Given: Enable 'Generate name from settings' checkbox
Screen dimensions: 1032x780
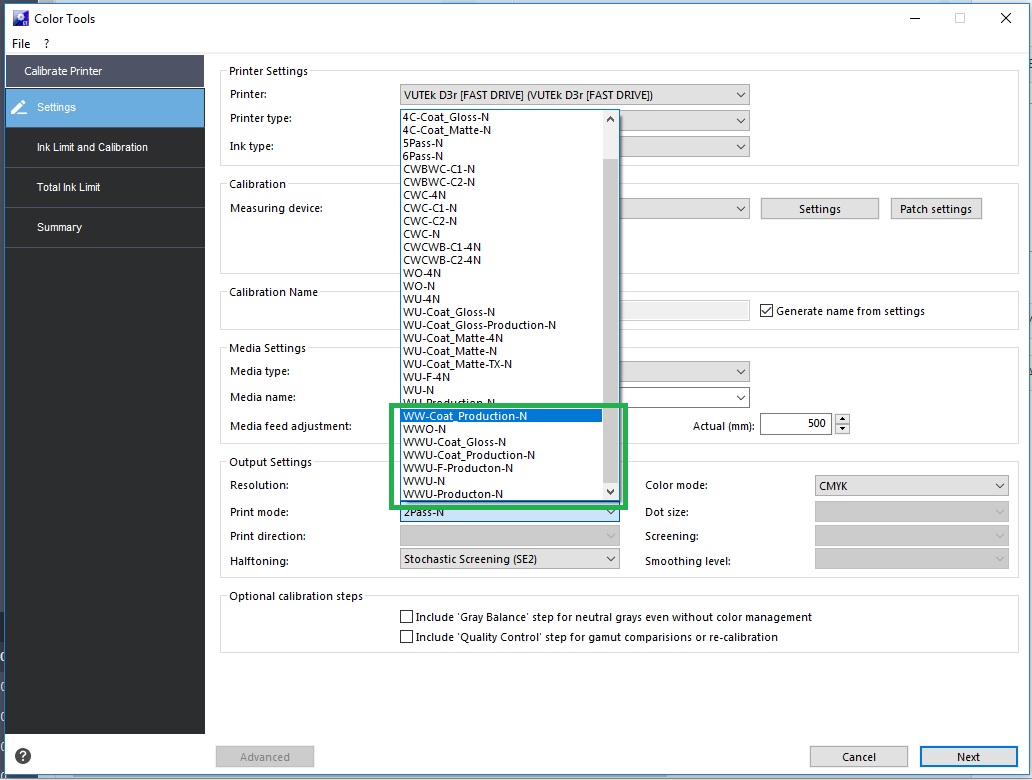Looking at the screenshot, I should tap(766, 311).
